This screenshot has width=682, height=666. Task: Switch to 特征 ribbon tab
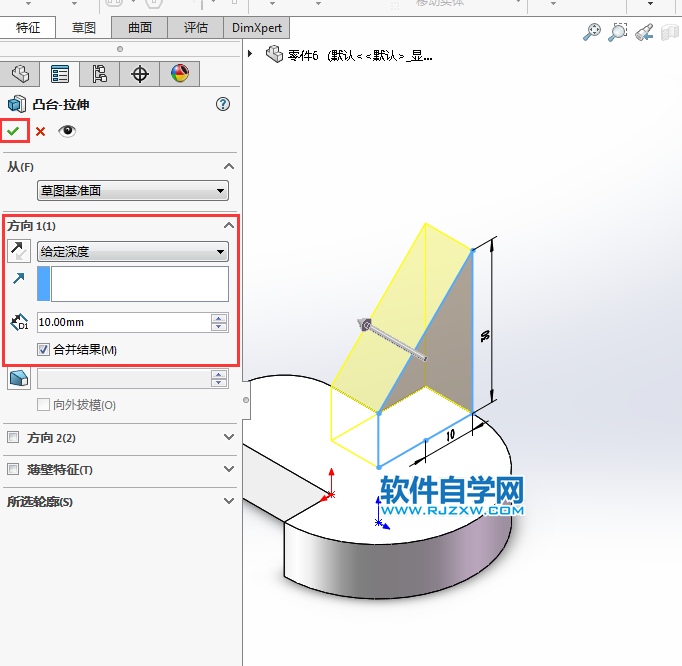click(27, 28)
